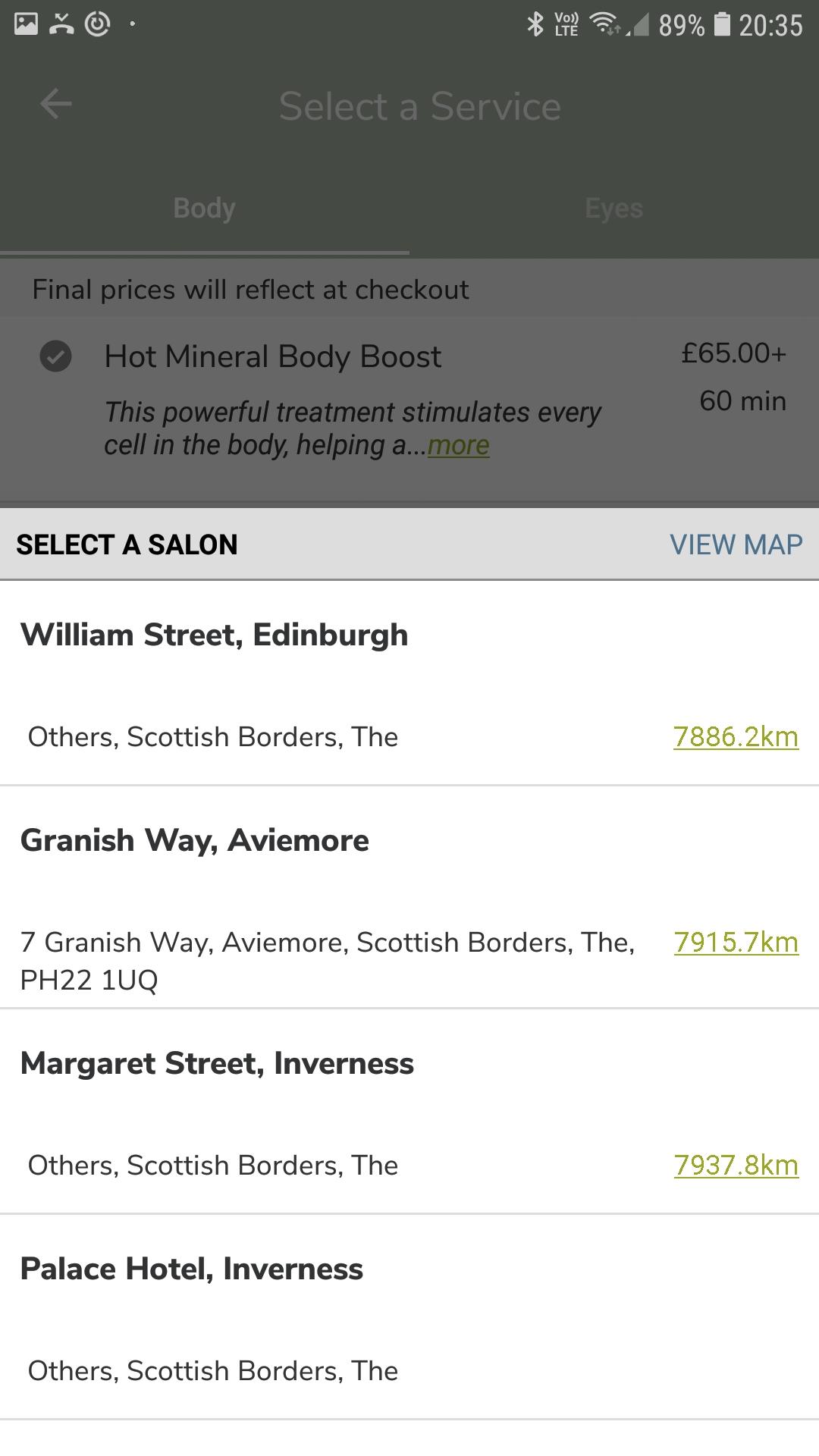Select William Street, Edinburgh salon
The width and height of the screenshot is (819, 1456).
(214, 635)
